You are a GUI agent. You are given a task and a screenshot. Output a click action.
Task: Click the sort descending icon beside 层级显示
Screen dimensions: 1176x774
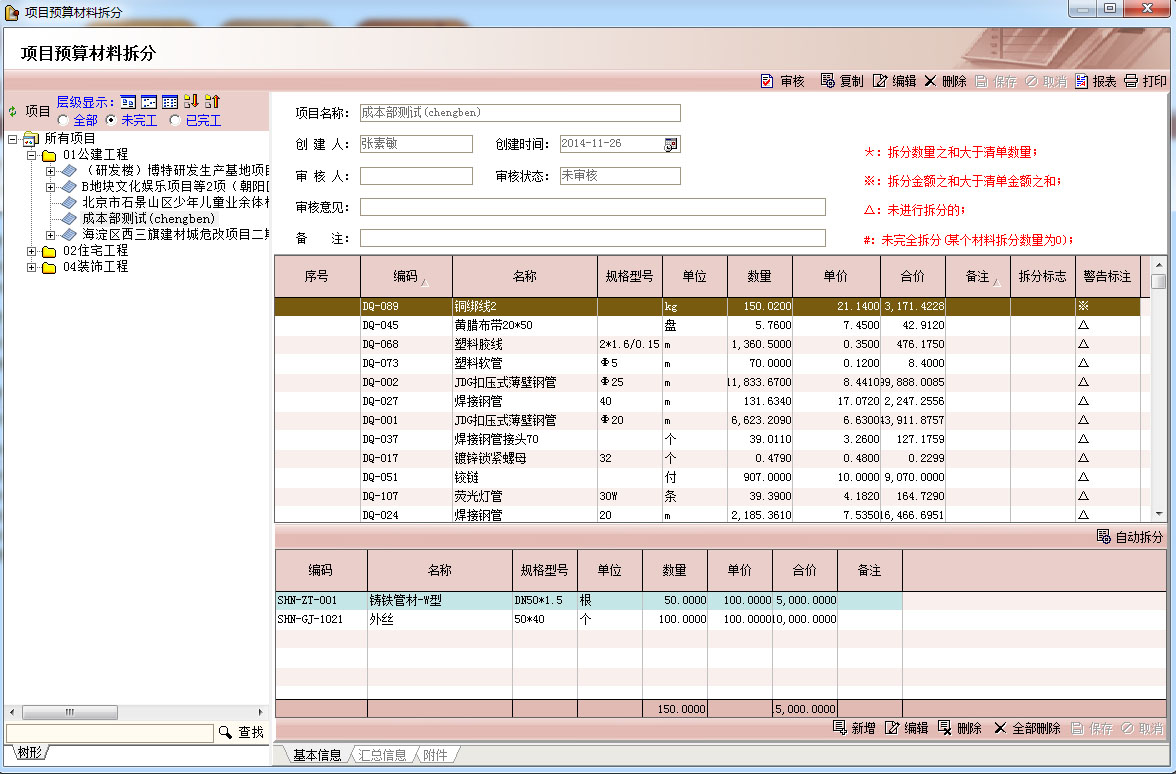191,102
